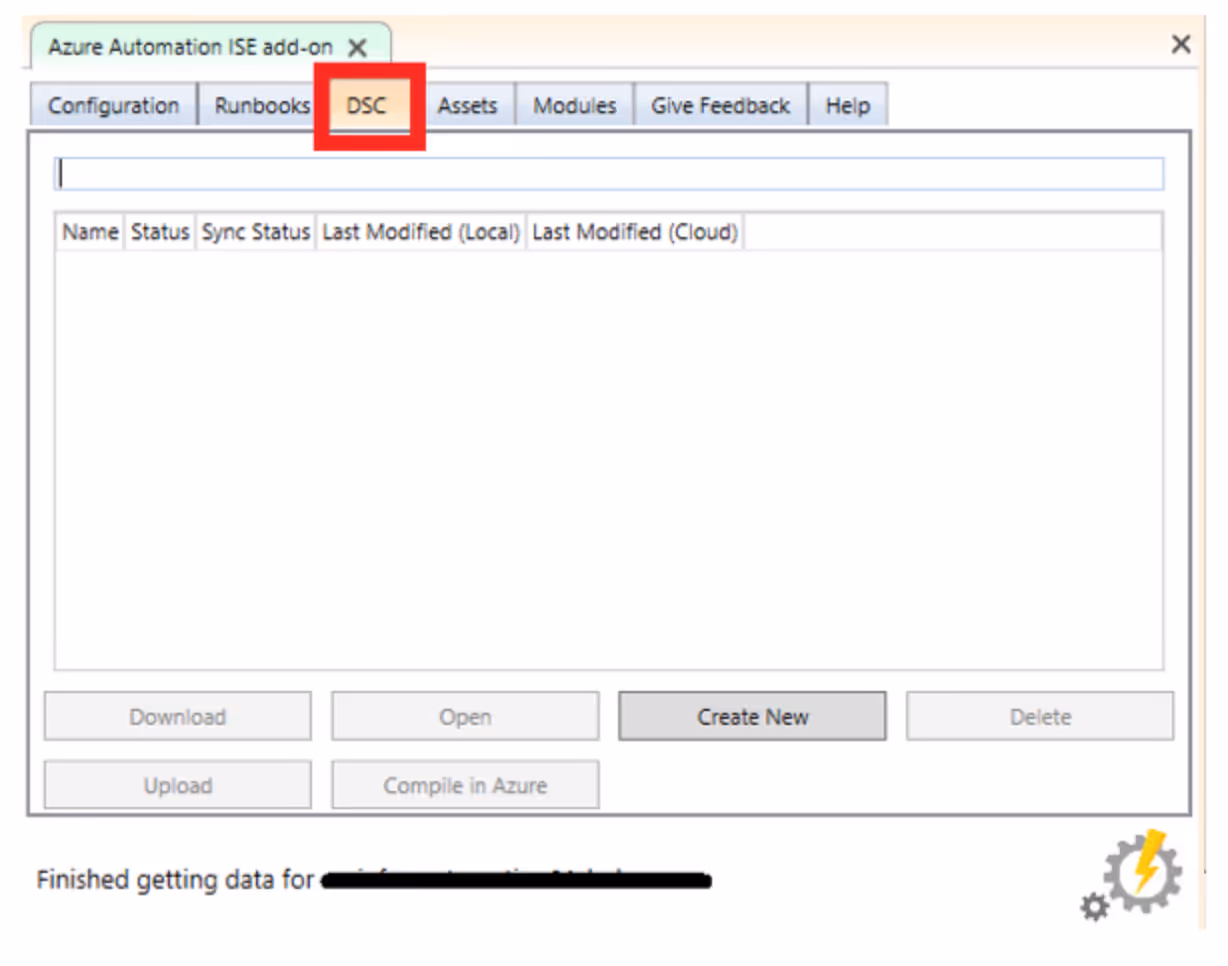Switch to the Modules tab
Image resolution: width=1228 pixels, height=966 pixels.
(x=574, y=106)
